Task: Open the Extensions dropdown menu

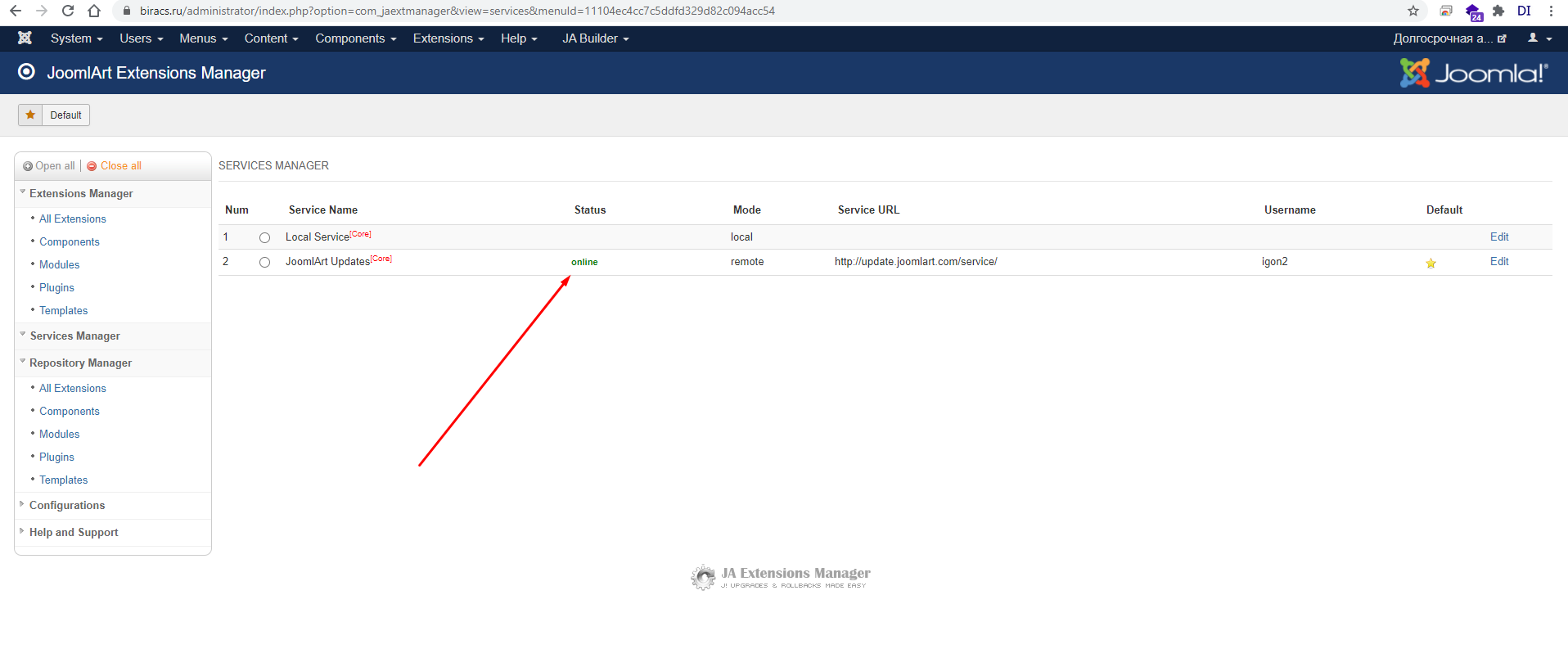Action: (448, 38)
